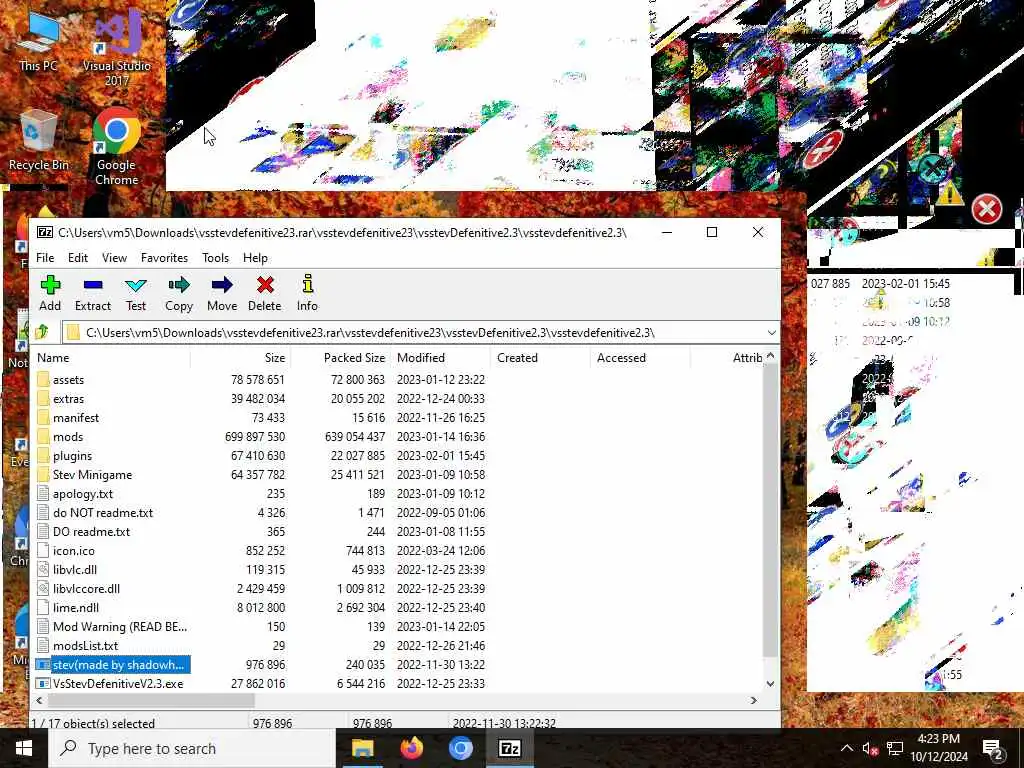
Task: Click the Add toolbar button
Action: [x=50, y=293]
